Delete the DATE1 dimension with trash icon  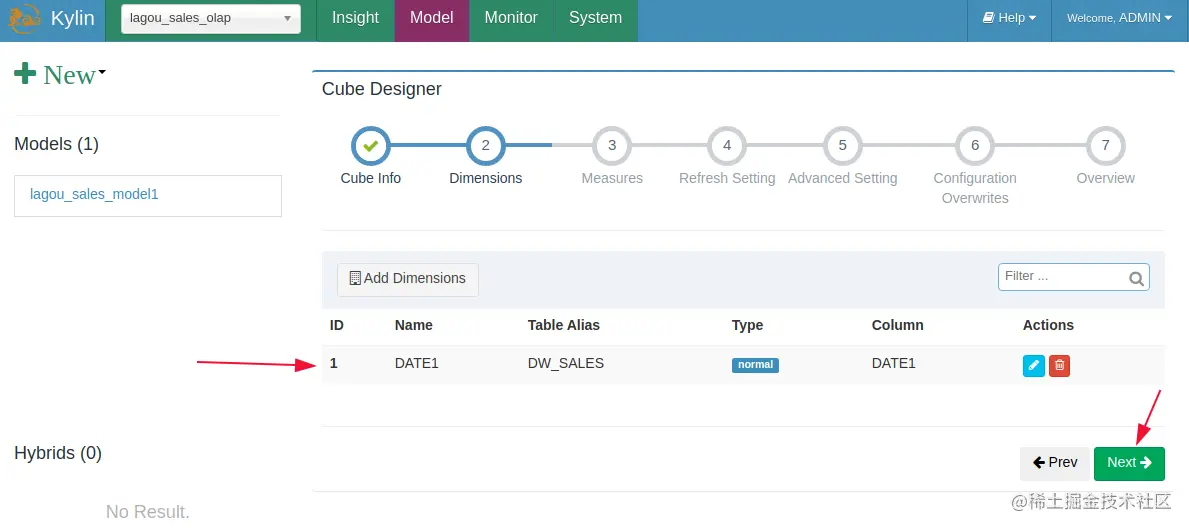(1059, 366)
